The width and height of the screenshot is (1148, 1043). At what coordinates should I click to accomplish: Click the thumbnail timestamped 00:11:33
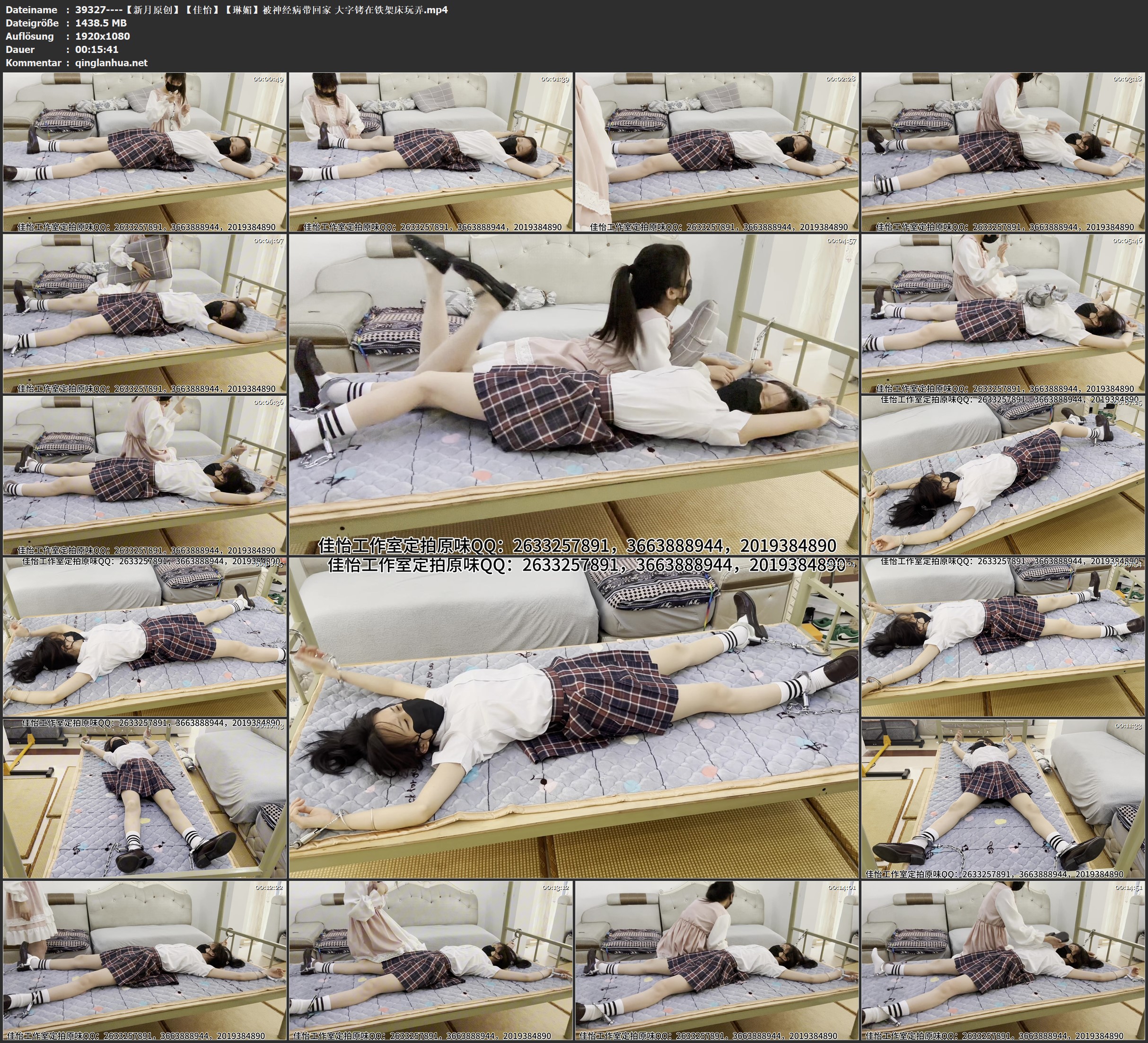point(1003,799)
